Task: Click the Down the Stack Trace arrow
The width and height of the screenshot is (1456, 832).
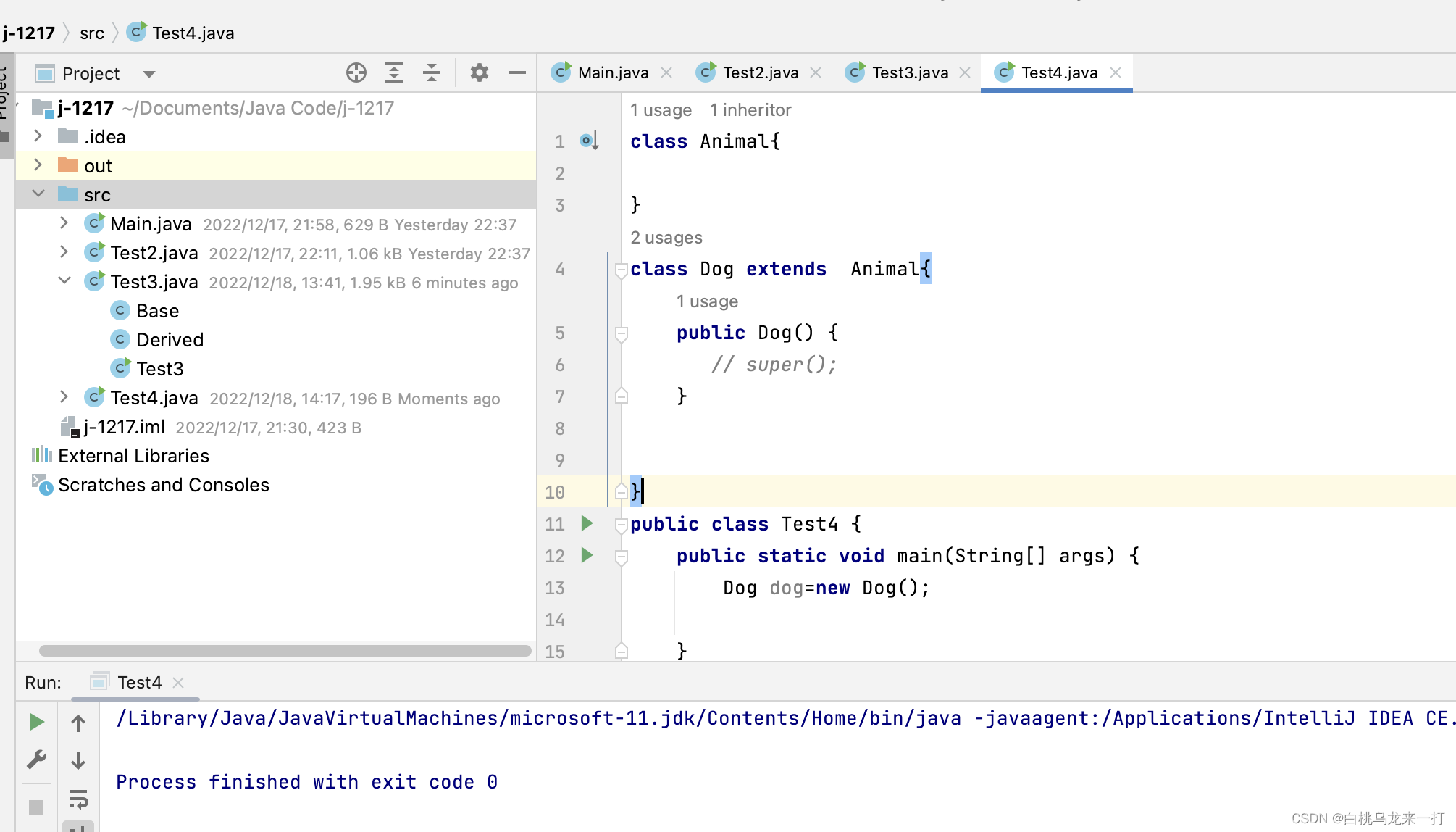Action: 78,760
